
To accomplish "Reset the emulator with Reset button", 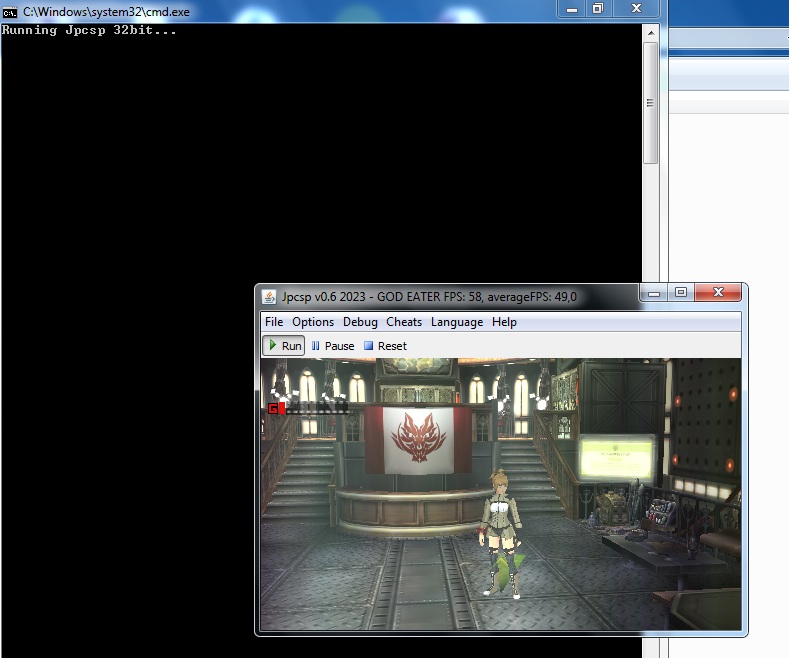I will click(x=385, y=346).
